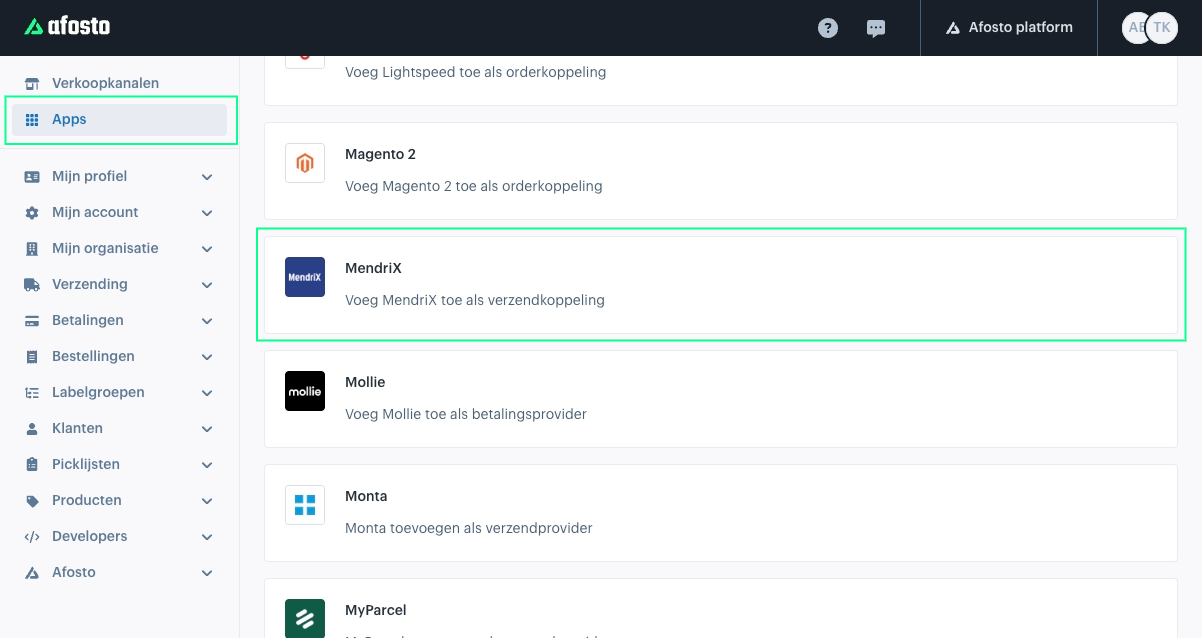Open the Producten menu label

pyautogui.click(x=87, y=500)
